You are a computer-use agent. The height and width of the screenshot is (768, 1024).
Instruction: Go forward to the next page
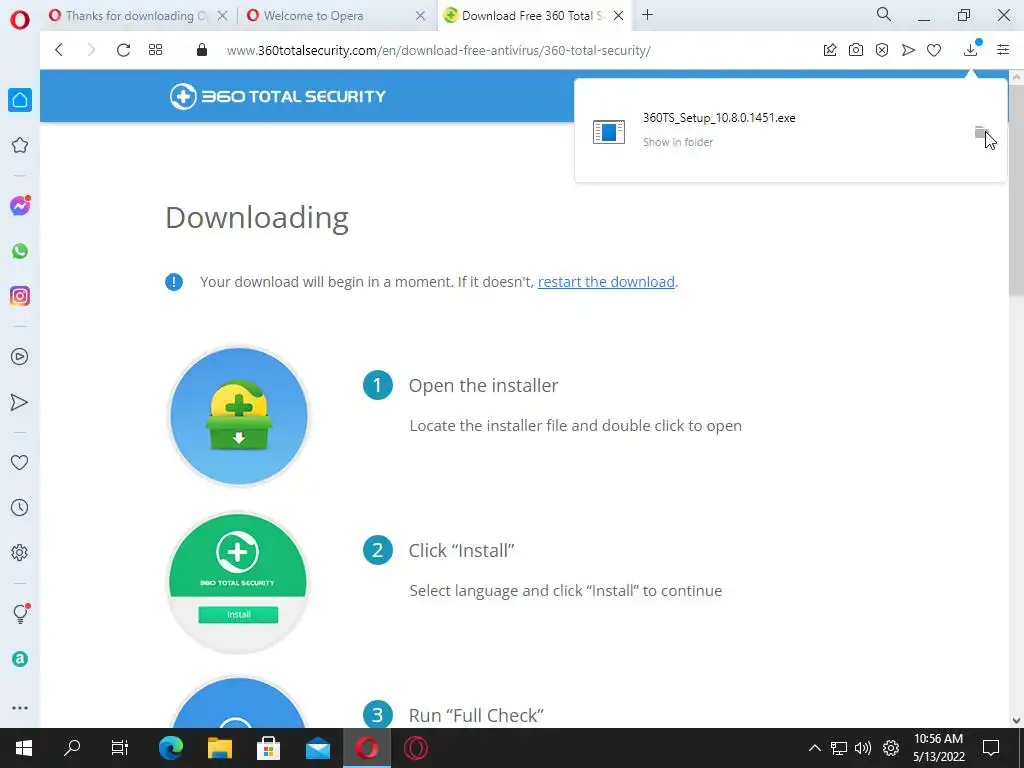91,50
